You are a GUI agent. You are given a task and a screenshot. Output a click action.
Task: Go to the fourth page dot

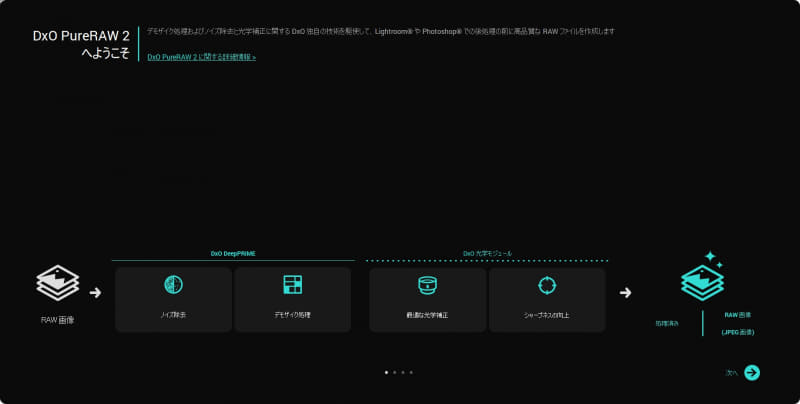[411, 372]
